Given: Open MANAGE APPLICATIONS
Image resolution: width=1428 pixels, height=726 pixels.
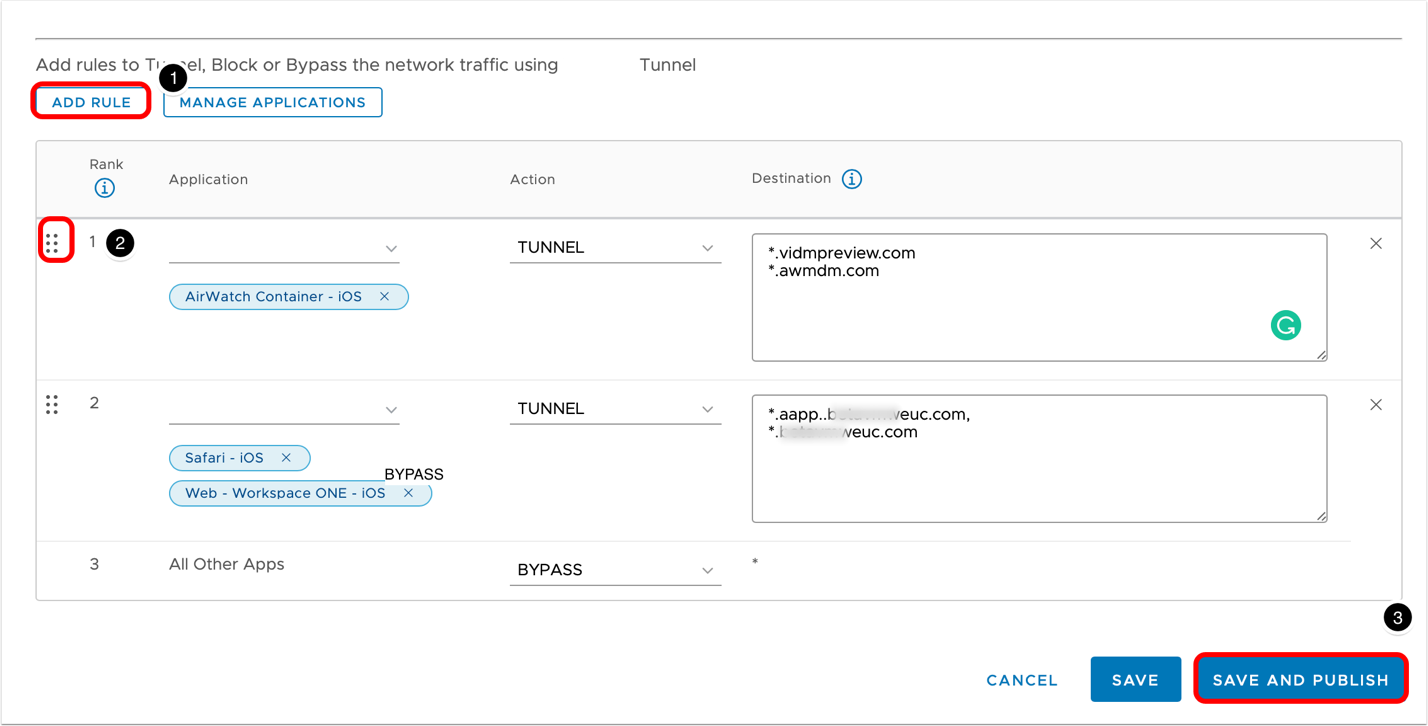Looking at the screenshot, I should pos(272,102).
